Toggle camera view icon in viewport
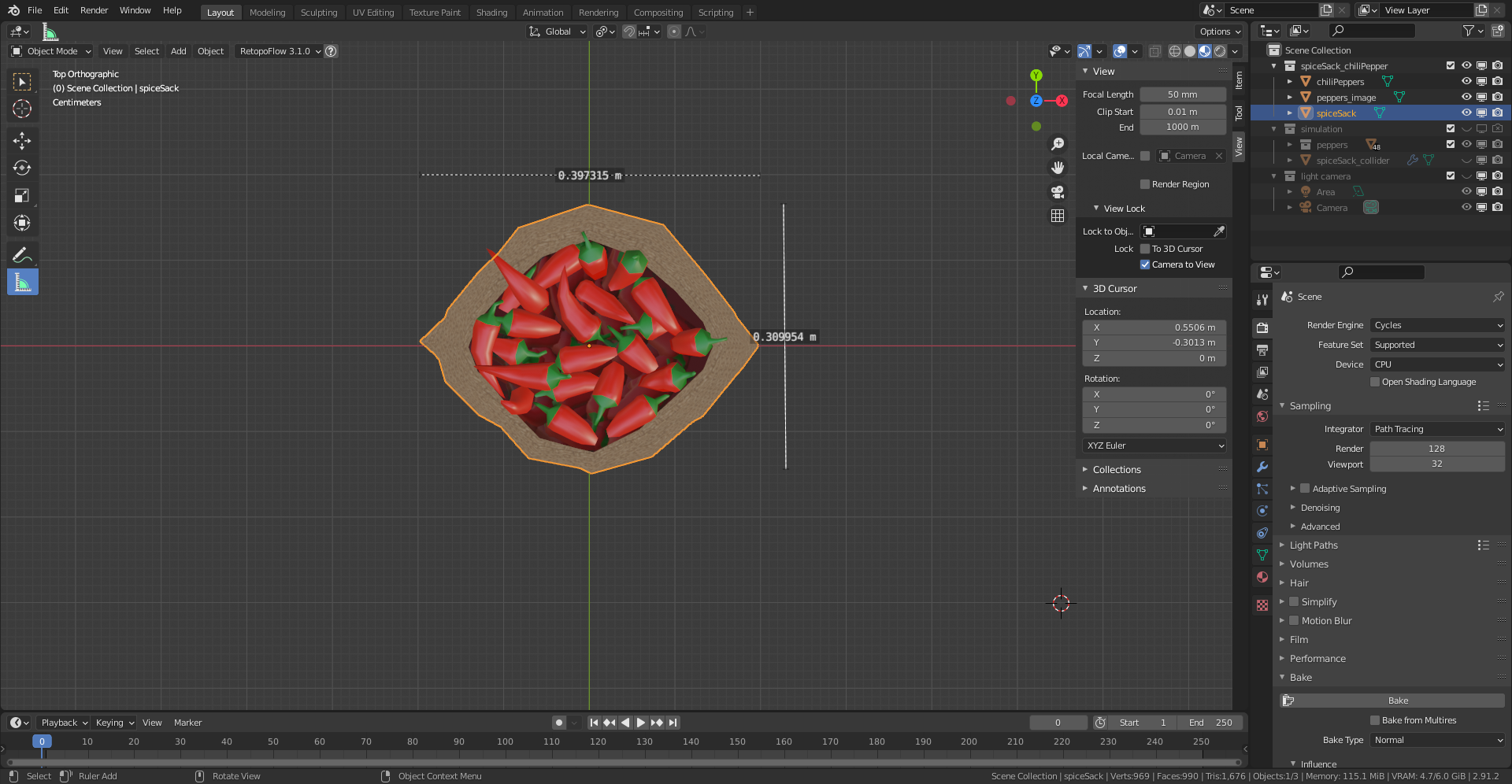The image size is (1512, 784). (1058, 192)
